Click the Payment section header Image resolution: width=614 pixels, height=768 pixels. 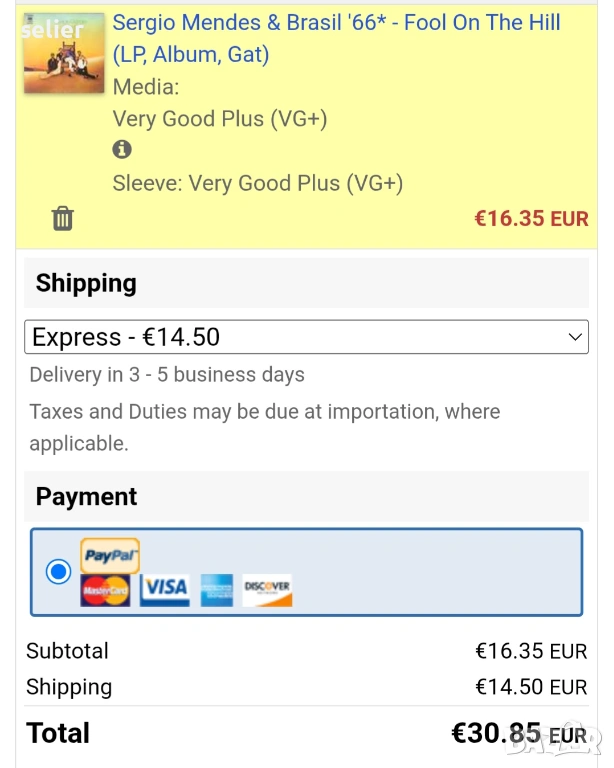pyautogui.click(x=87, y=497)
